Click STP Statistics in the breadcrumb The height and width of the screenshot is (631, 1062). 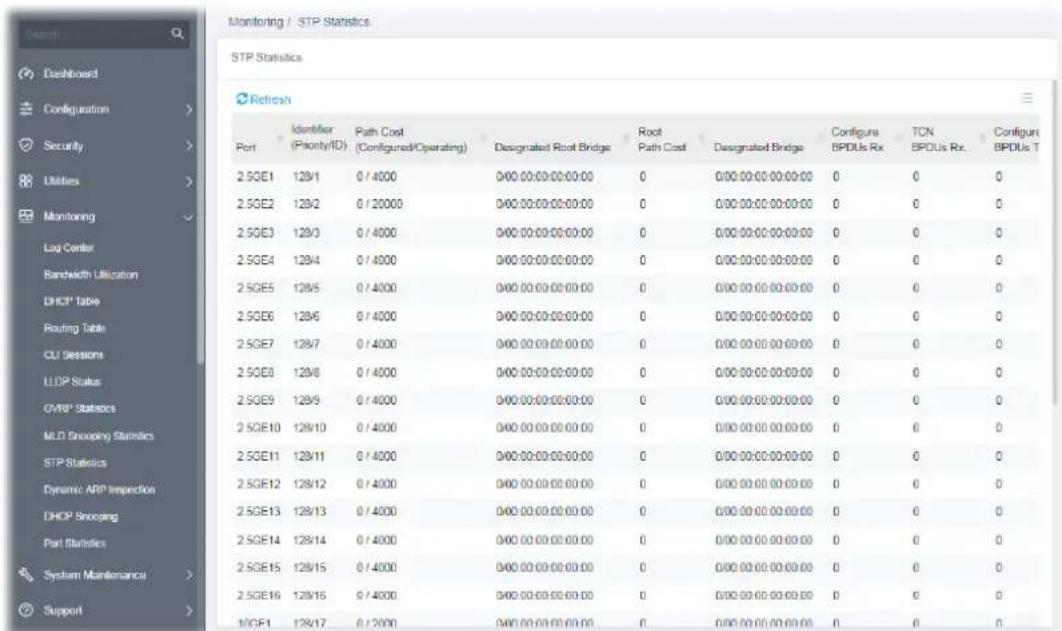click(334, 22)
